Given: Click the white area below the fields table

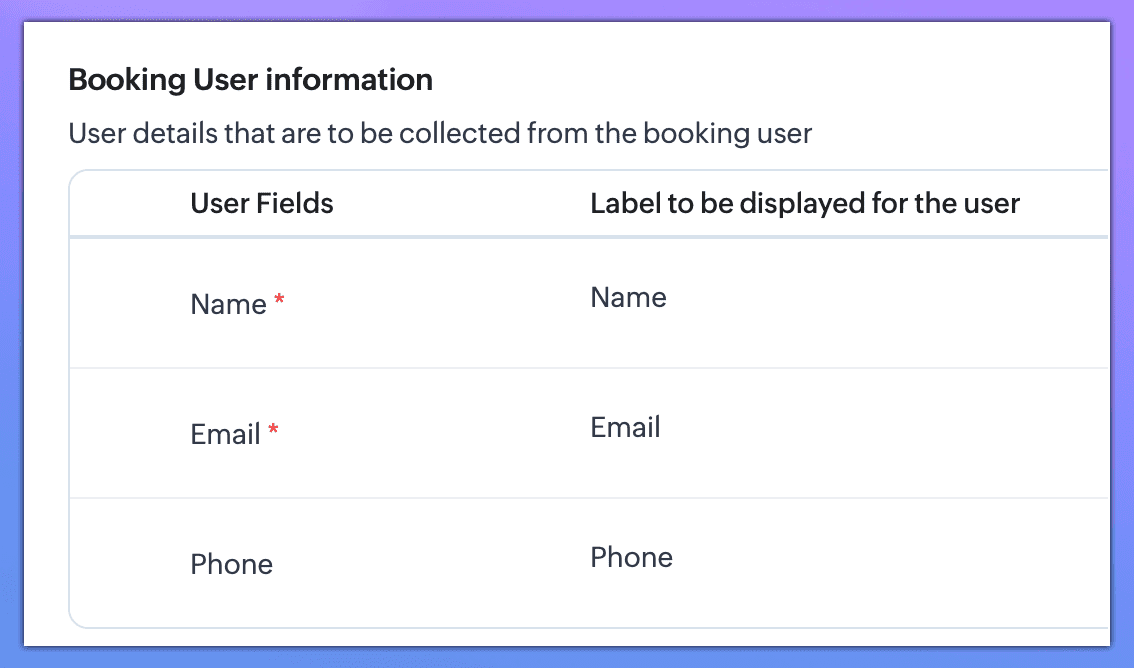Looking at the screenshot, I should coord(567,637).
